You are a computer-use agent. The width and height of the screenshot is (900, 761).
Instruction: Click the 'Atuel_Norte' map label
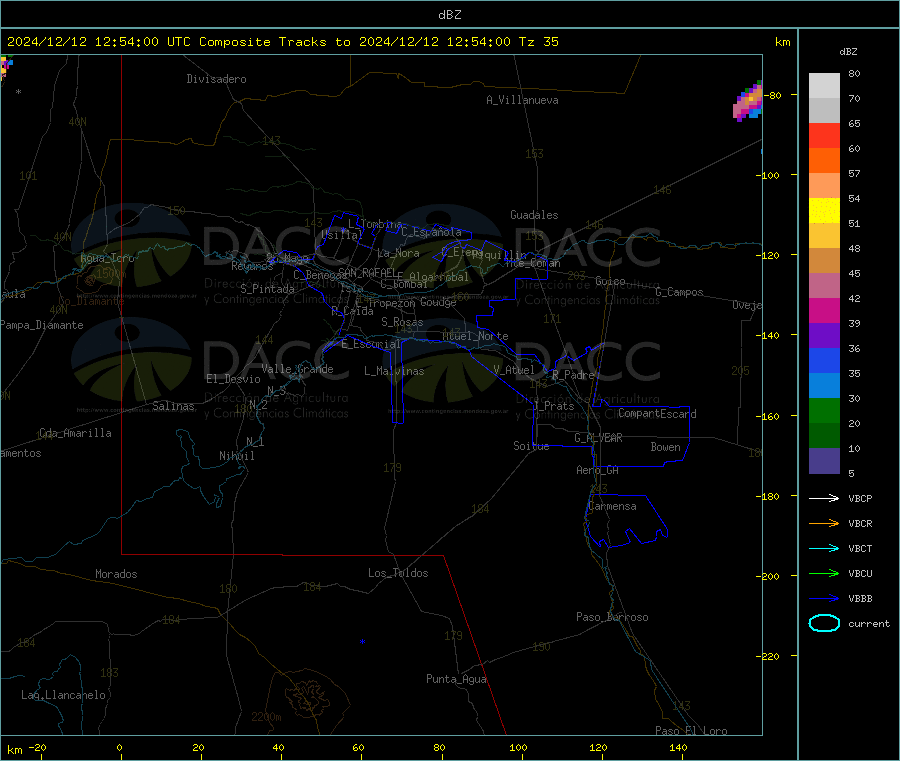pyautogui.click(x=475, y=336)
